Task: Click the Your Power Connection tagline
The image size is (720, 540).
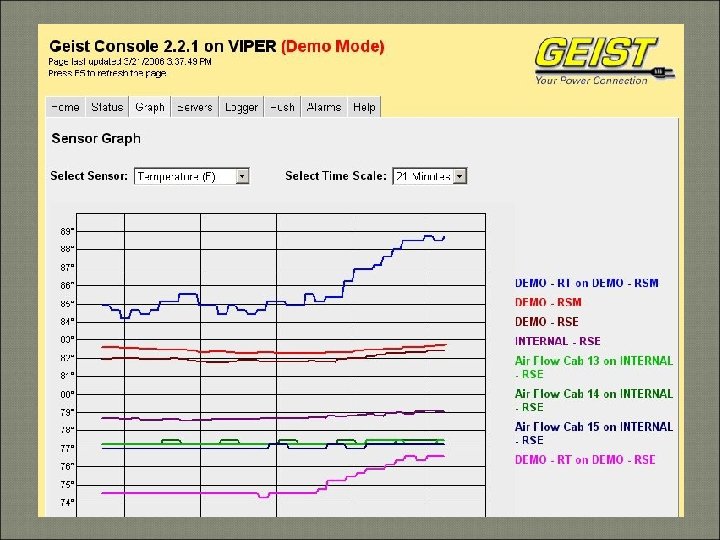Action: pos(591,80)
